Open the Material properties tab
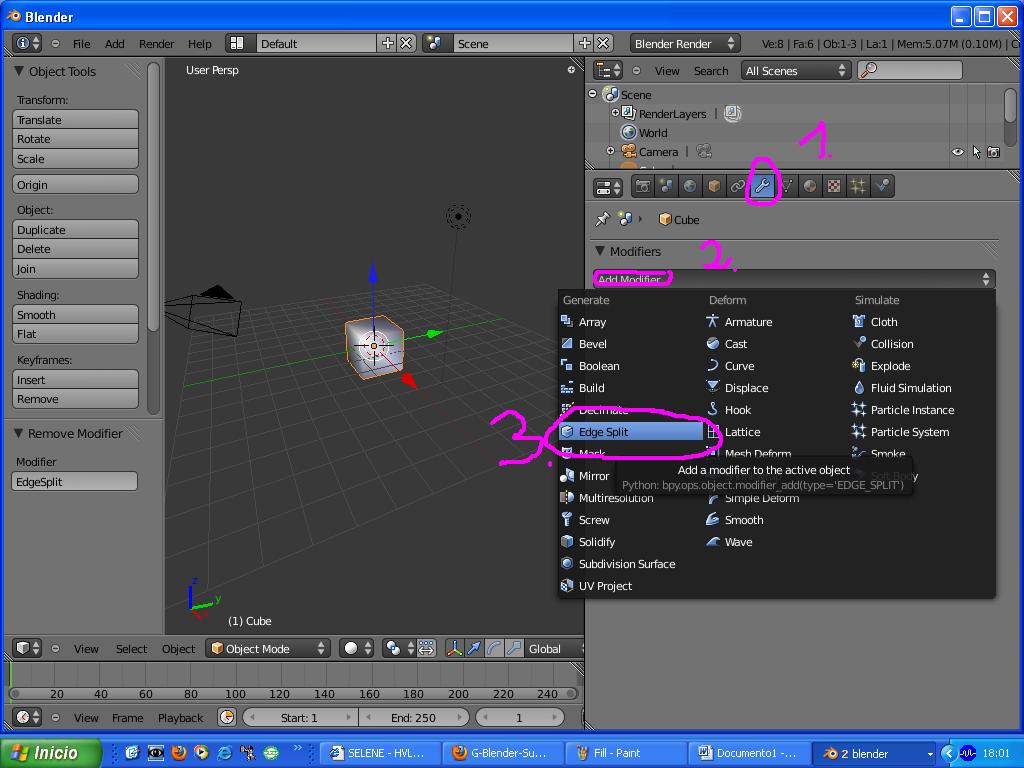Viewport: 1024px width, 768px height. point(810,186)
